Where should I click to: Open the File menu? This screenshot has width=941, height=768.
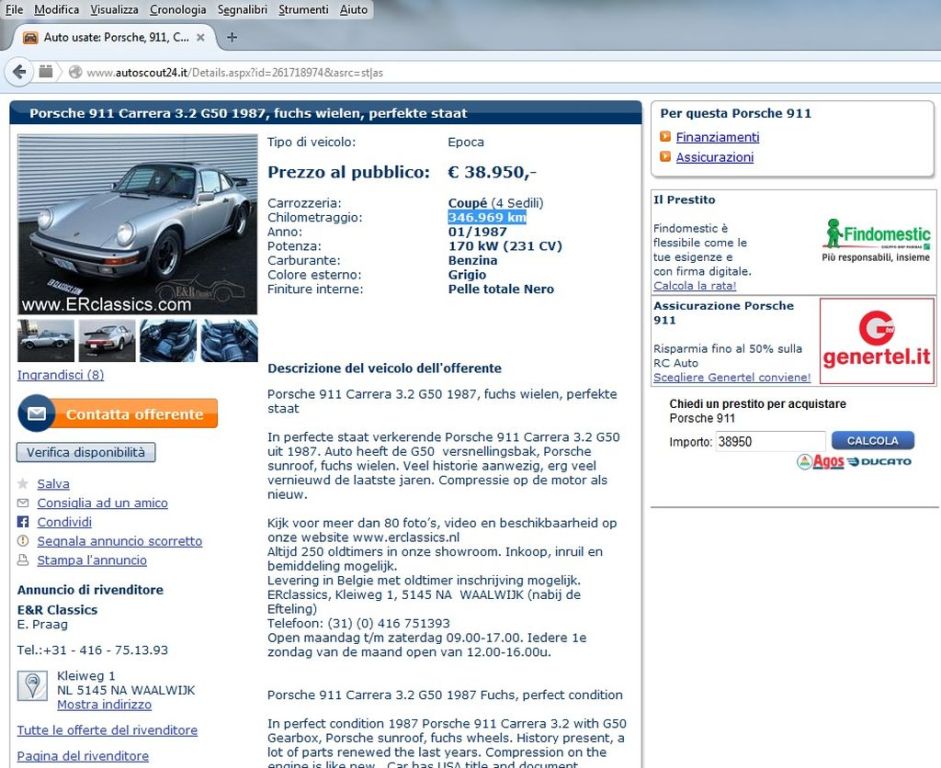point(14,10)
